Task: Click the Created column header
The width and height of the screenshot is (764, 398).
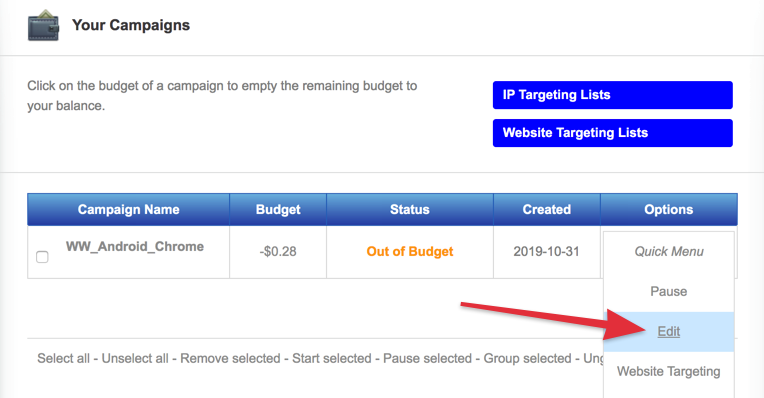Action: [547, 209]
